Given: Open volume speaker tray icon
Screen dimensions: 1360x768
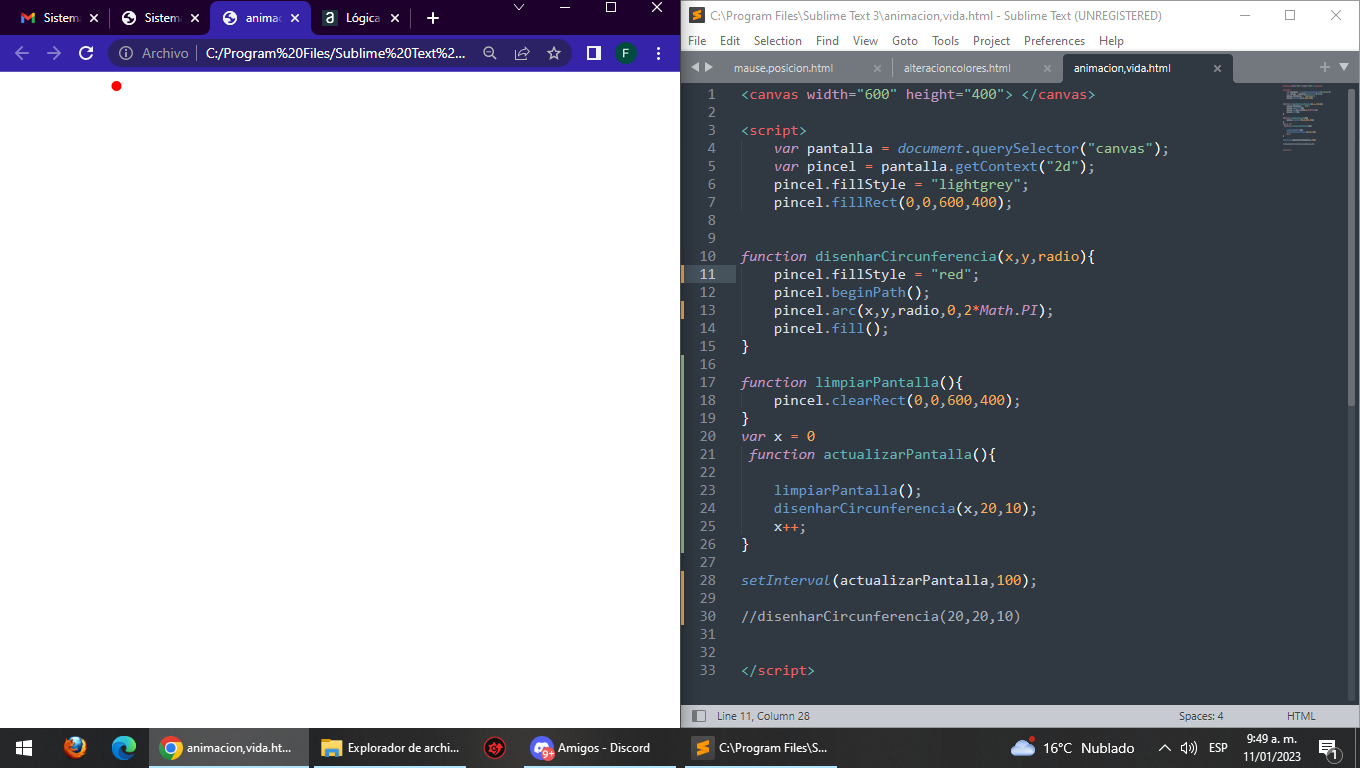Looking at the screenshot, I should point(1189,748).
